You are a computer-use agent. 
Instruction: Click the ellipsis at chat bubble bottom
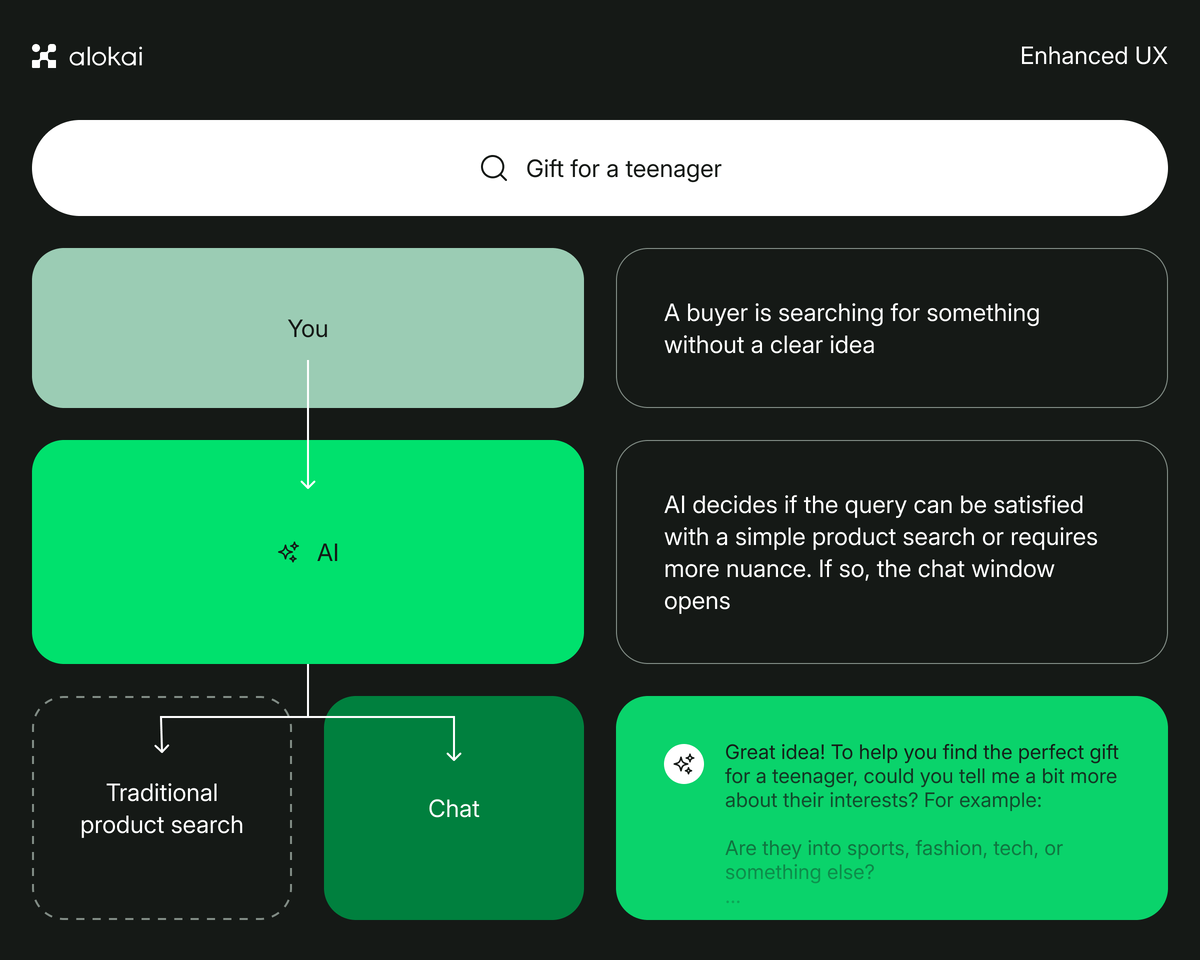pos(733,897)
